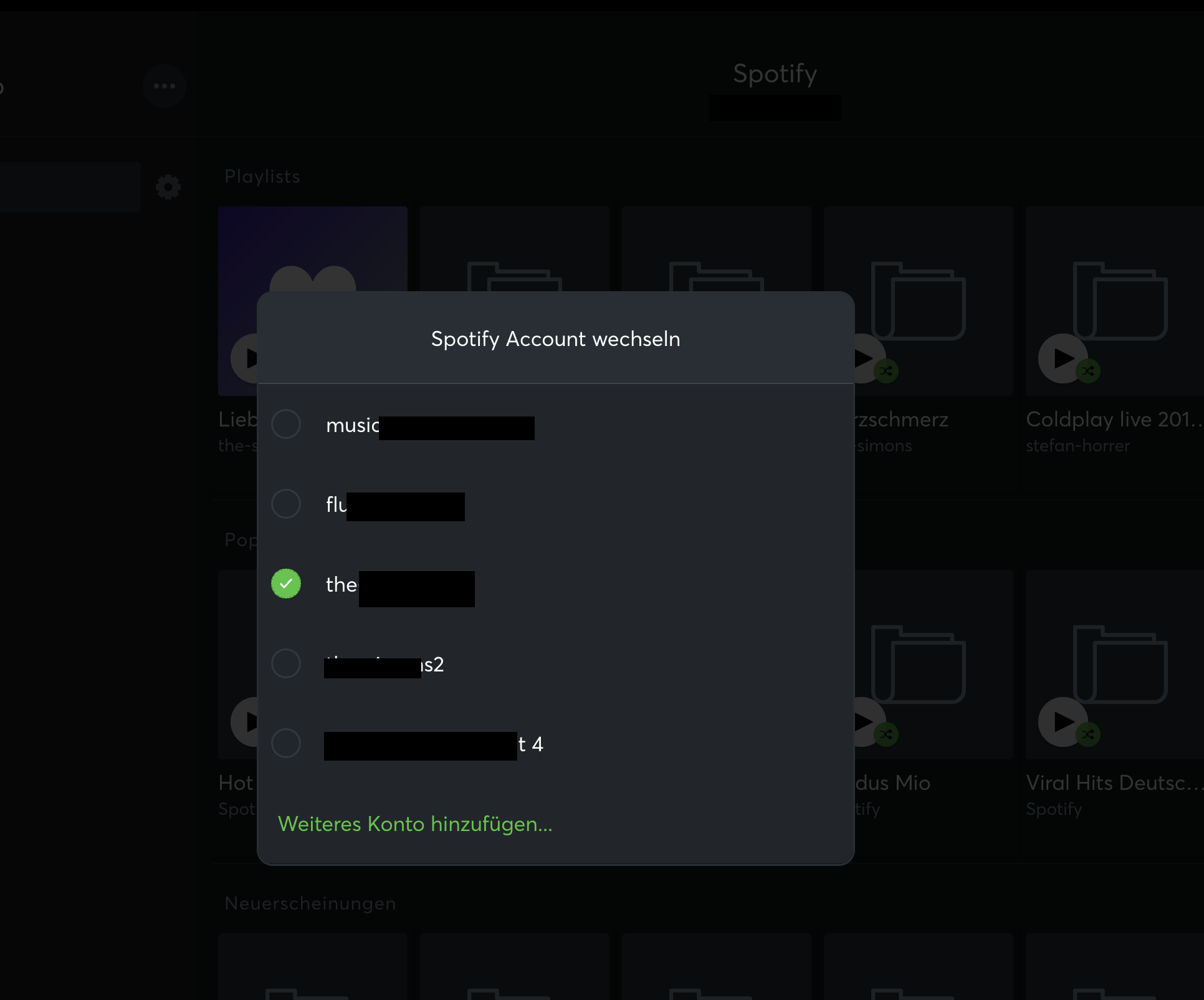Shuffle the Viral Hits Deutschland playlist

click(x=1088, y=734)
